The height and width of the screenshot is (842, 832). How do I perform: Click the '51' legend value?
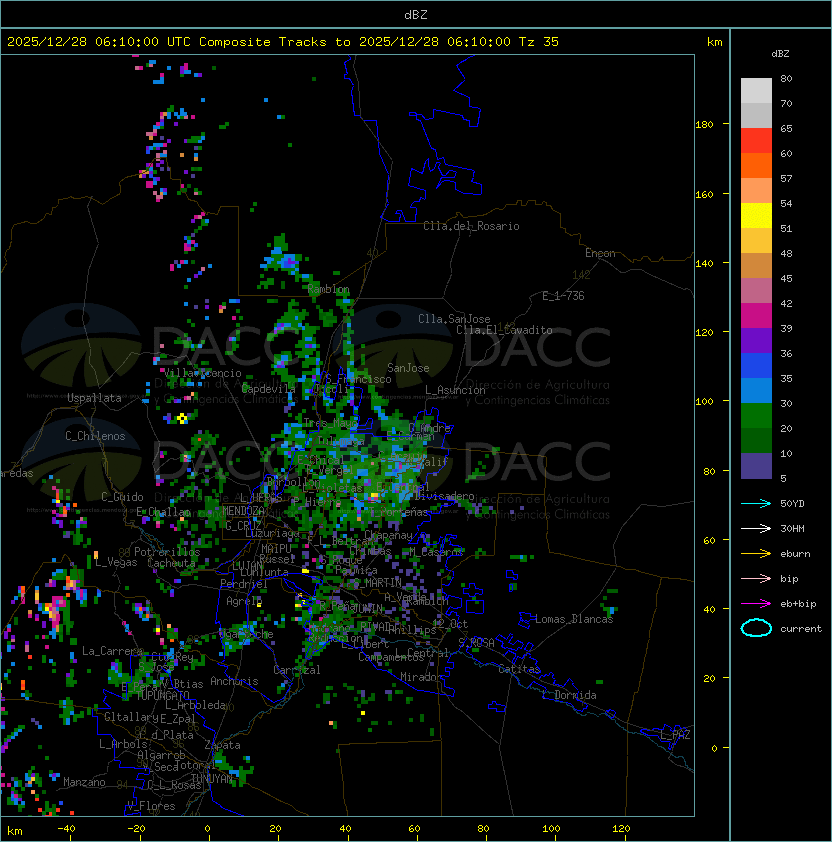pyautogui.click(x=786, y=228)
